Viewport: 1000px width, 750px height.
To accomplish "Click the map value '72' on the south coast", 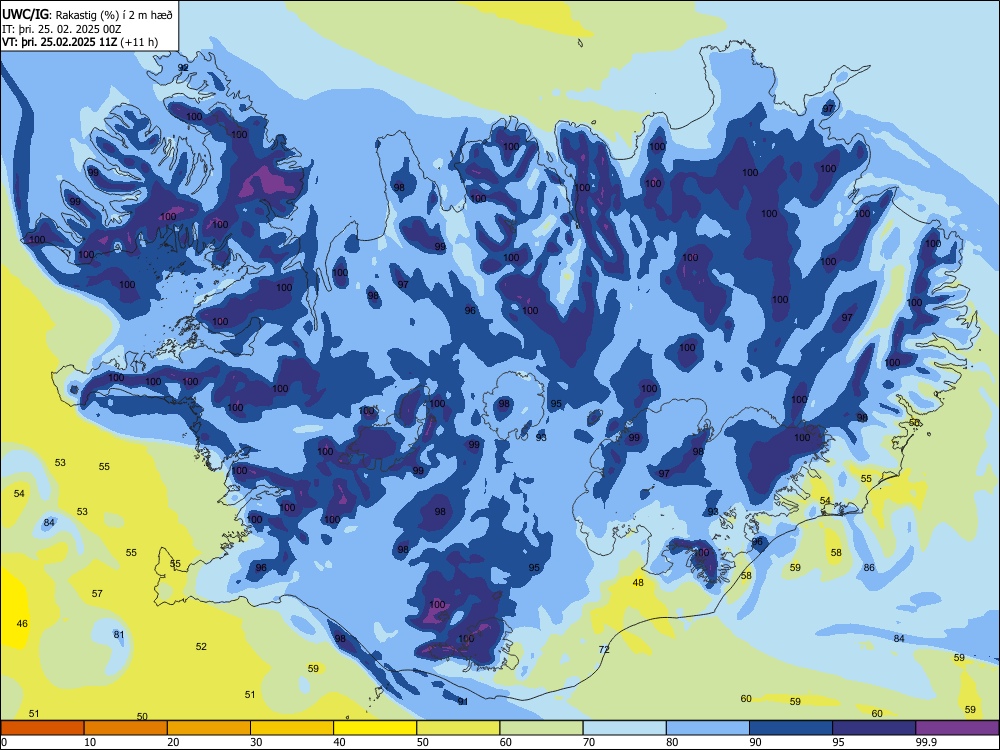I will (x=604, y=649).
